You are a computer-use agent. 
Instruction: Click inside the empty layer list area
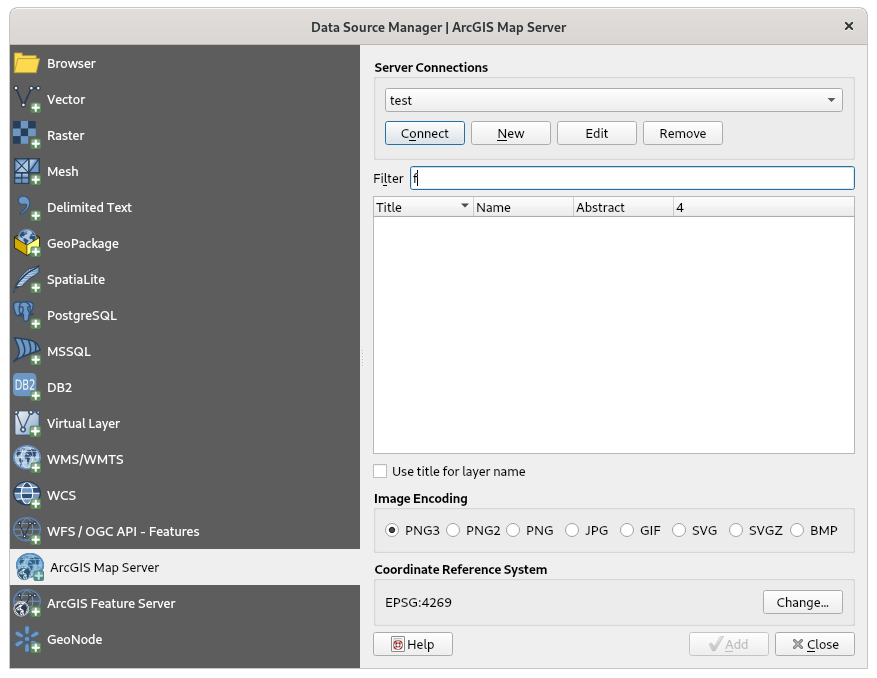pos(614,335)
